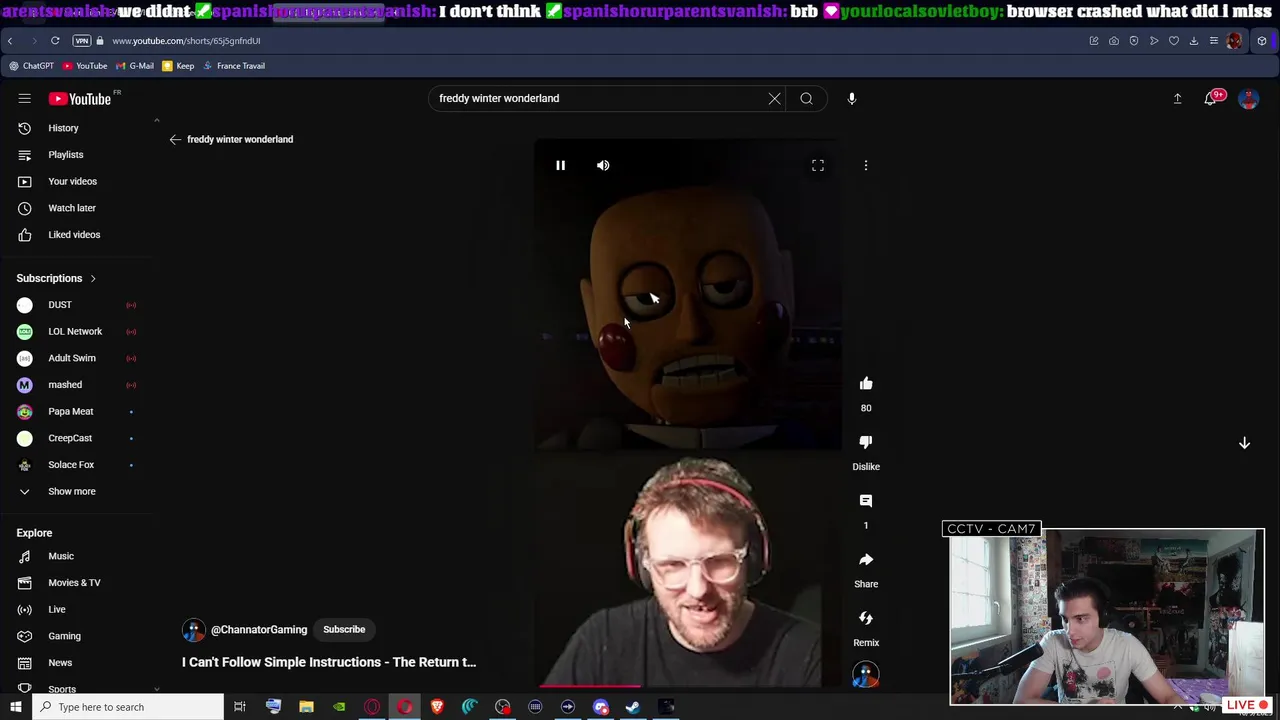
Task: Open the Windows Start menu
Action: (x=15, y=707)
